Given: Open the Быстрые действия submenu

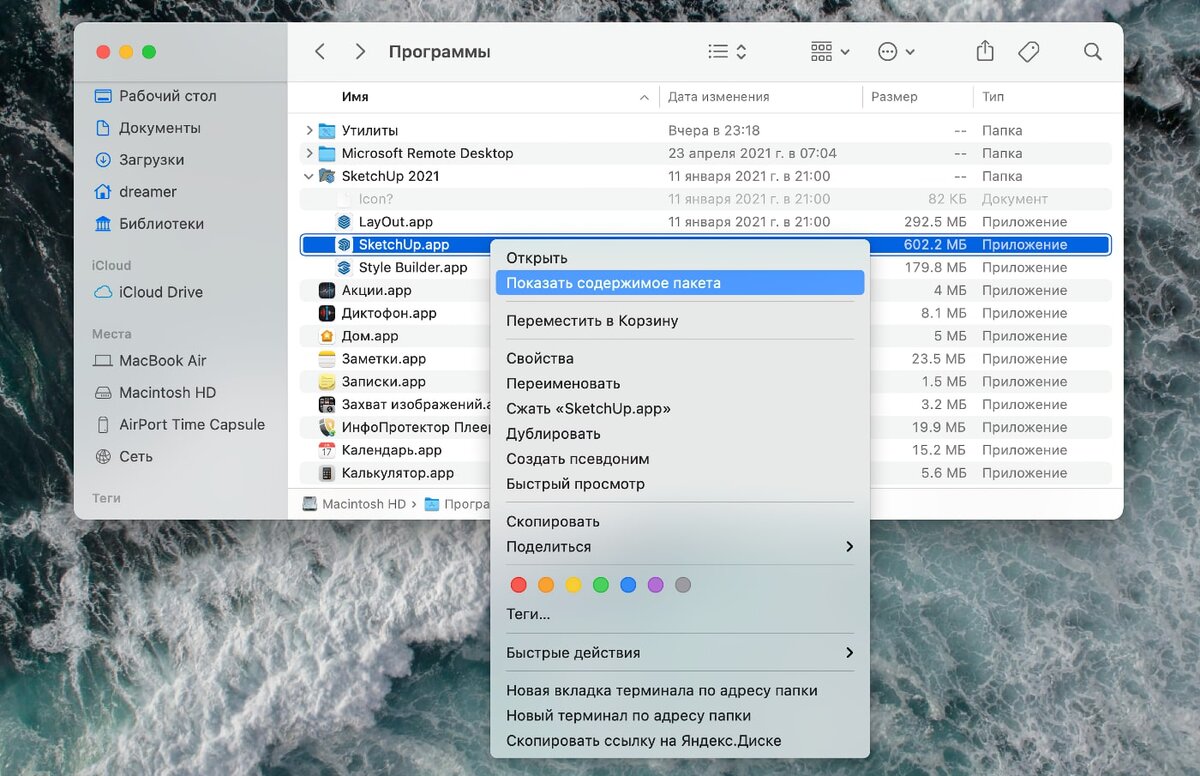Looking at the screenshot, I should [x=680, y=653].
